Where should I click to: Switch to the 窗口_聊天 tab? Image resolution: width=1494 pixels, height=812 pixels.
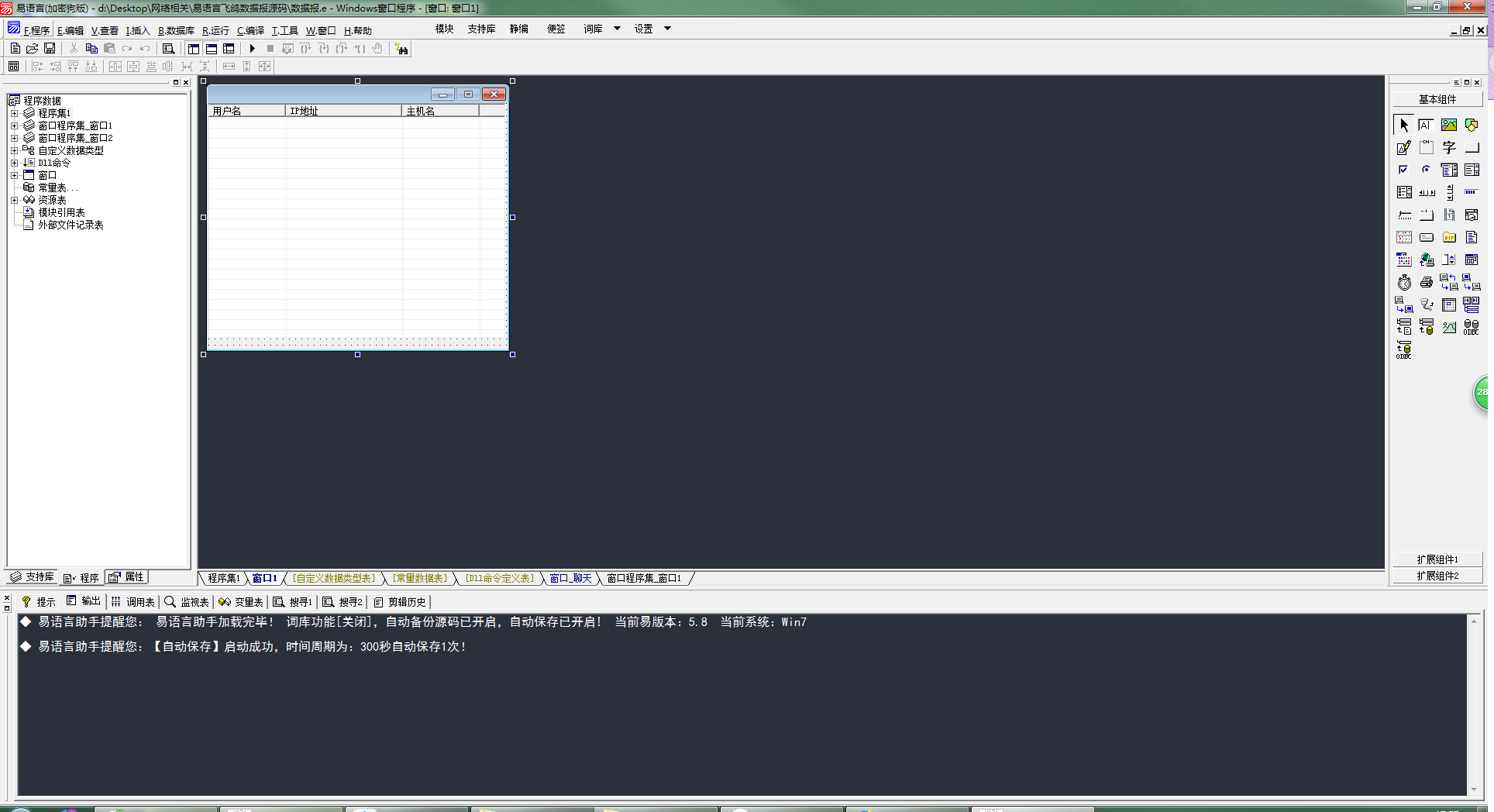570,579
